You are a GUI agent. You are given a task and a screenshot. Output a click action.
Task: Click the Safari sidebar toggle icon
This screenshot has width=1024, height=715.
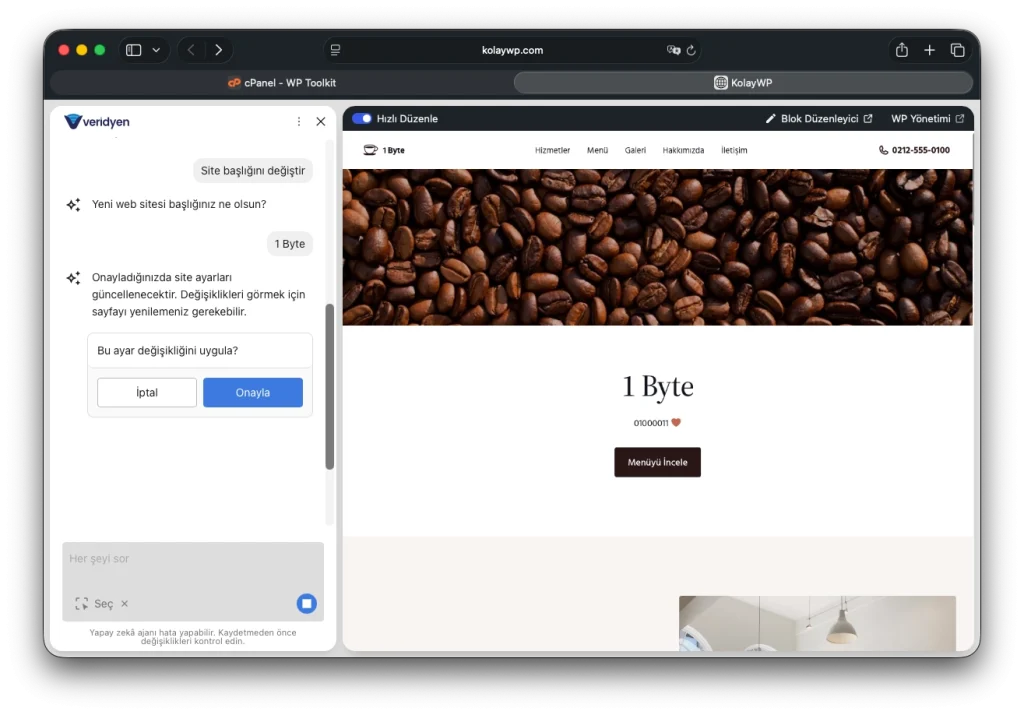tap(133, 50)
